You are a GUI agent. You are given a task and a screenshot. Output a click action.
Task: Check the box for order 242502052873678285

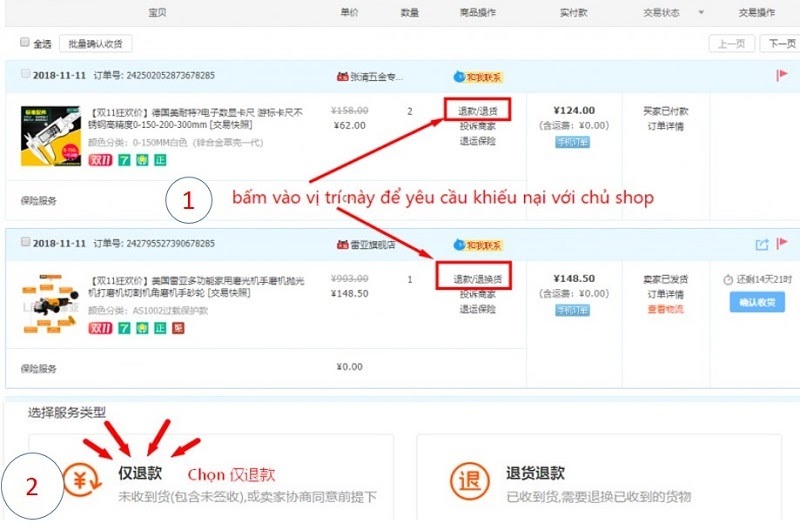point(24,76)
